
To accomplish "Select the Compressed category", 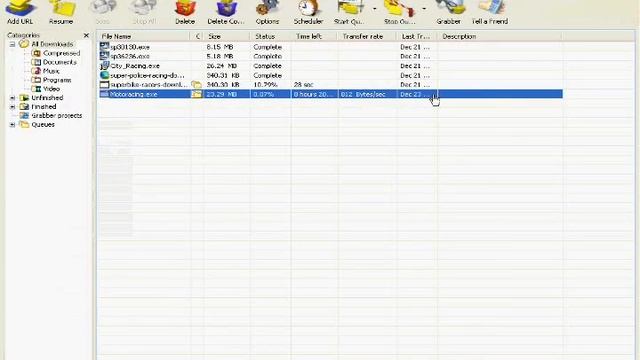I will [x=61, y=53].
